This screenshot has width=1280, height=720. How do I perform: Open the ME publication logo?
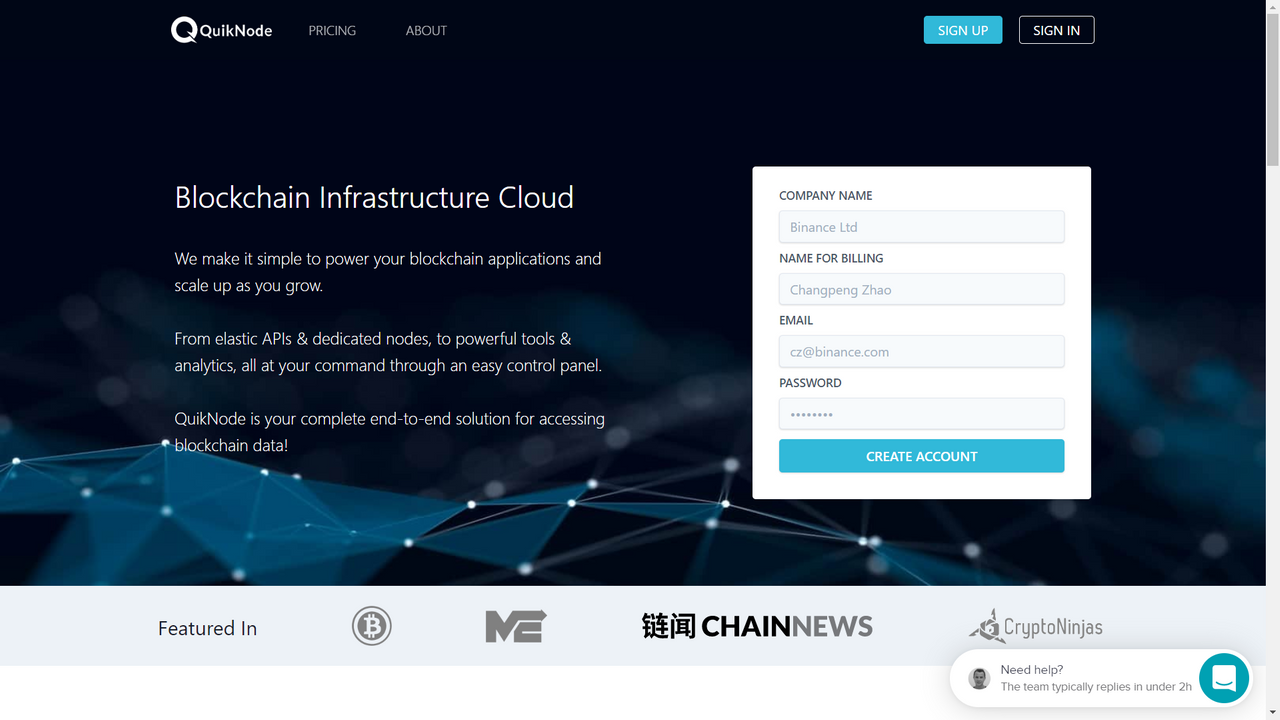[516, 626]
